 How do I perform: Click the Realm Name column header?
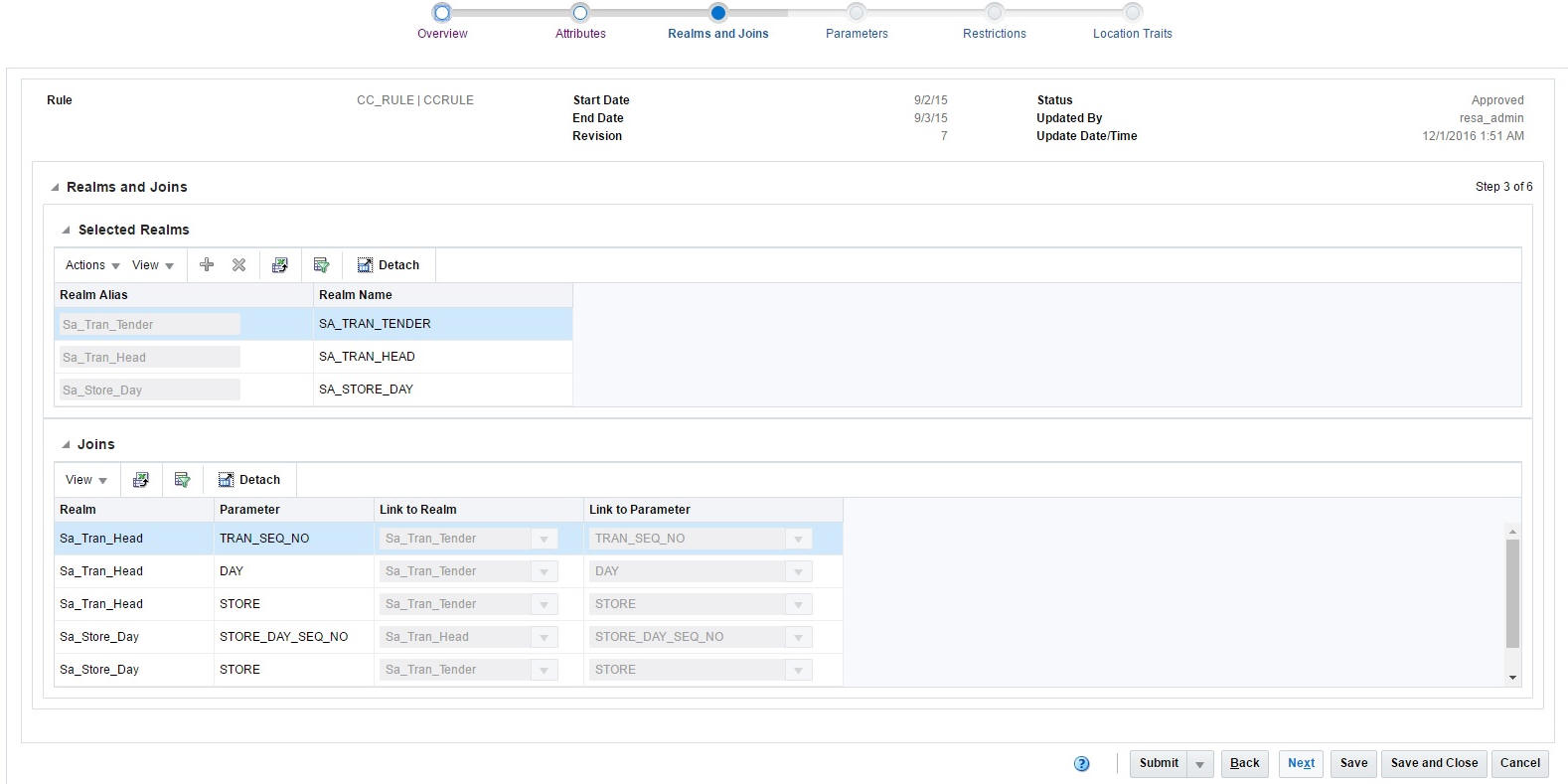[x=442, y=295]
